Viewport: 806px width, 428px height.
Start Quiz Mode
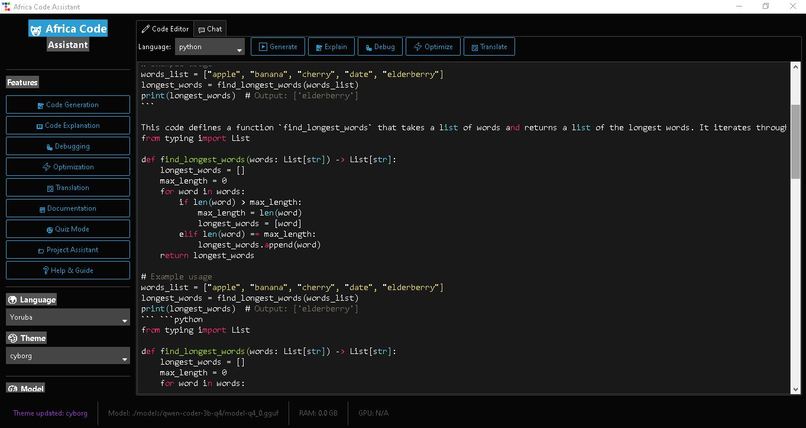[x=68, y=229]
